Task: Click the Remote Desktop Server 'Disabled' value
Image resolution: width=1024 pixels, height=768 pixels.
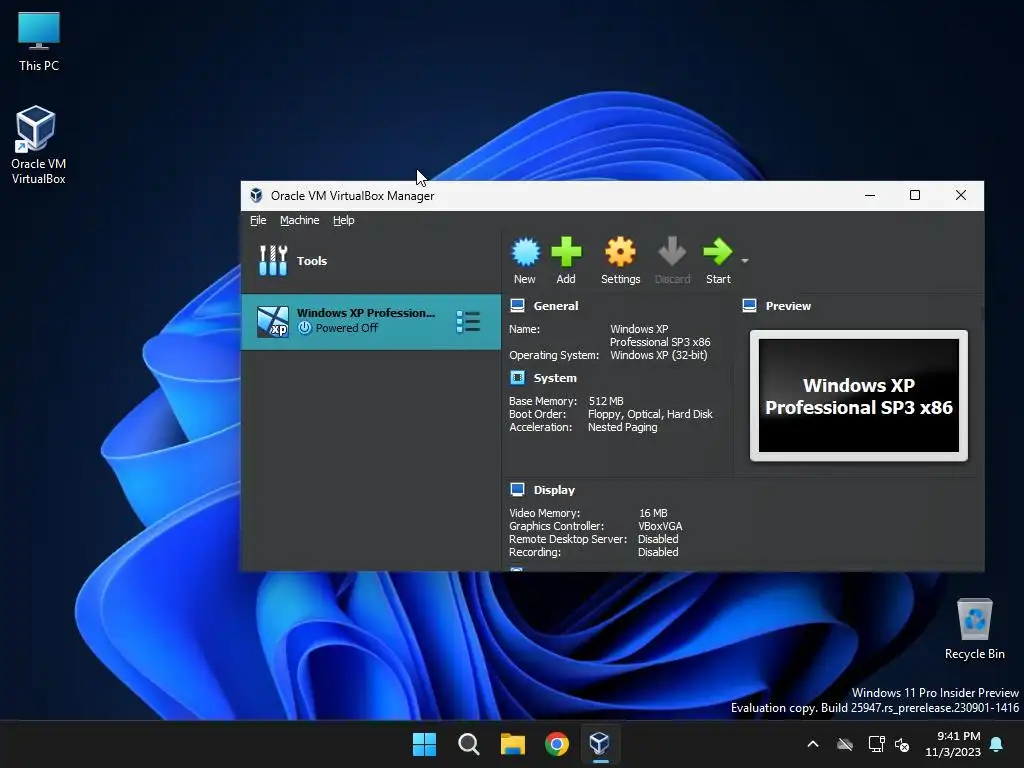Action: [658, 539]
